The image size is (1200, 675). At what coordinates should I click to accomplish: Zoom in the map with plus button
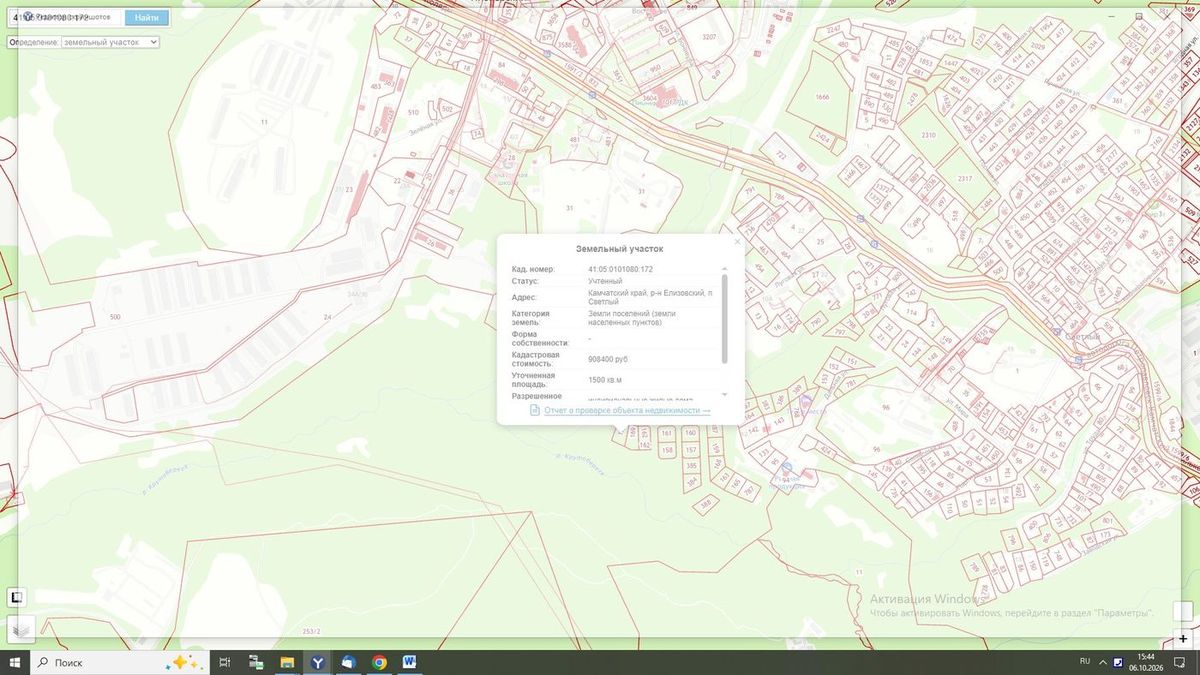click(1183, 638)
